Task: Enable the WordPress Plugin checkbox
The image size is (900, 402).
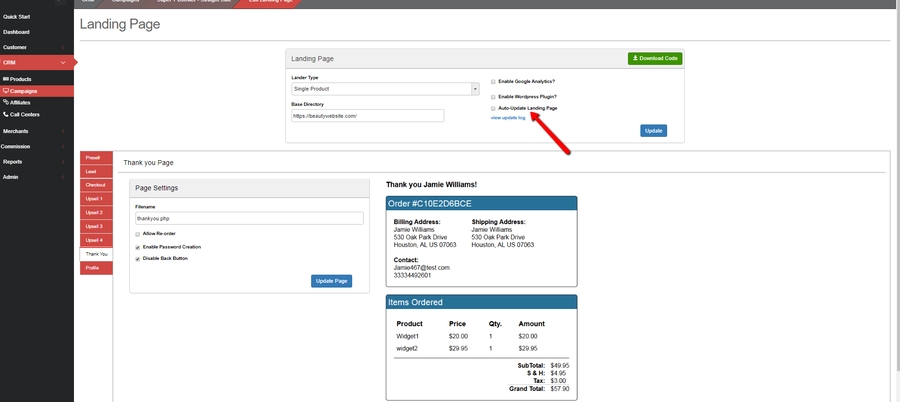Action: (x=492, y=96)
